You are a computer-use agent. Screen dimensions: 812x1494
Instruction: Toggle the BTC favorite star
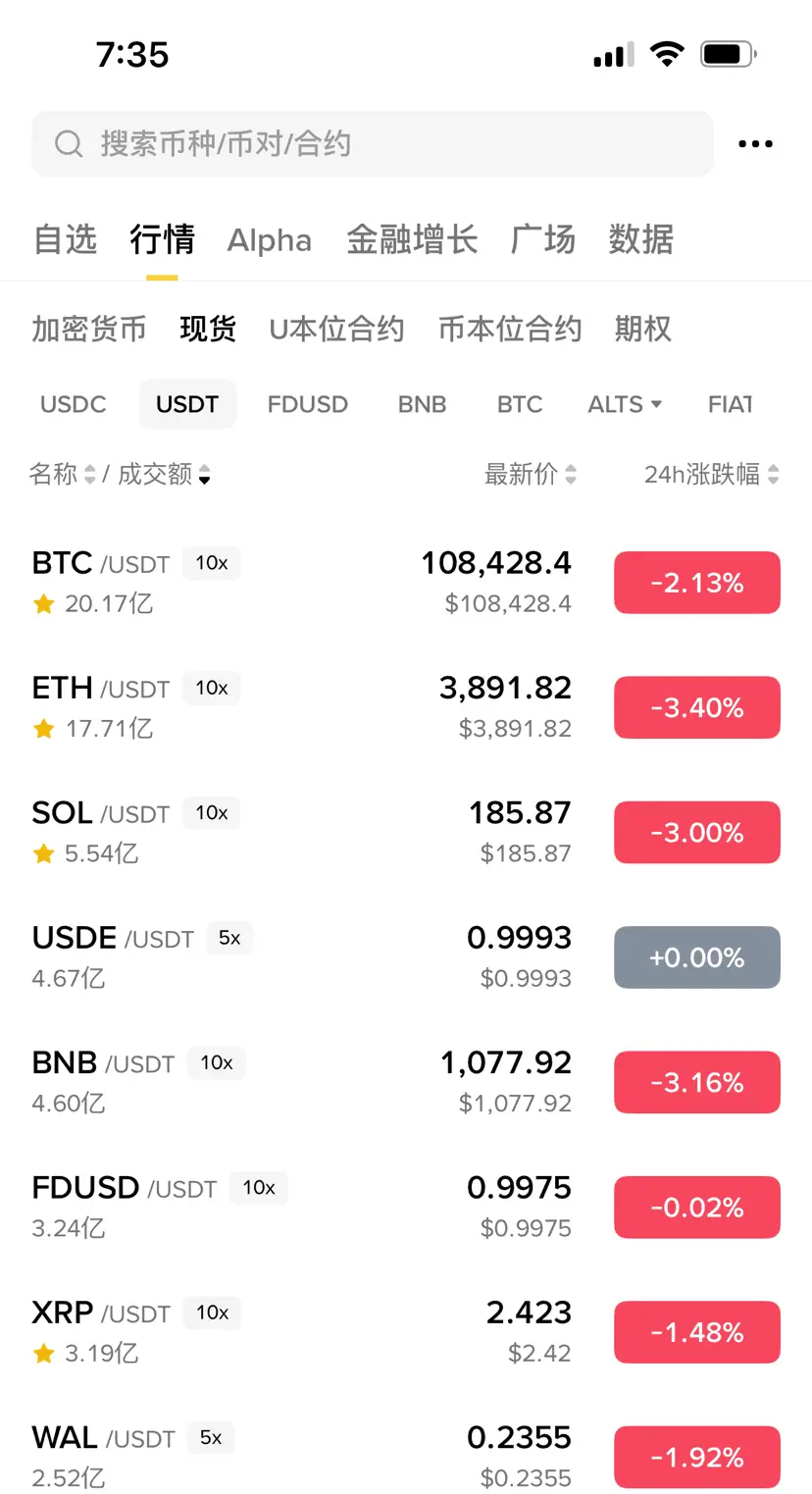coord(43,604)
